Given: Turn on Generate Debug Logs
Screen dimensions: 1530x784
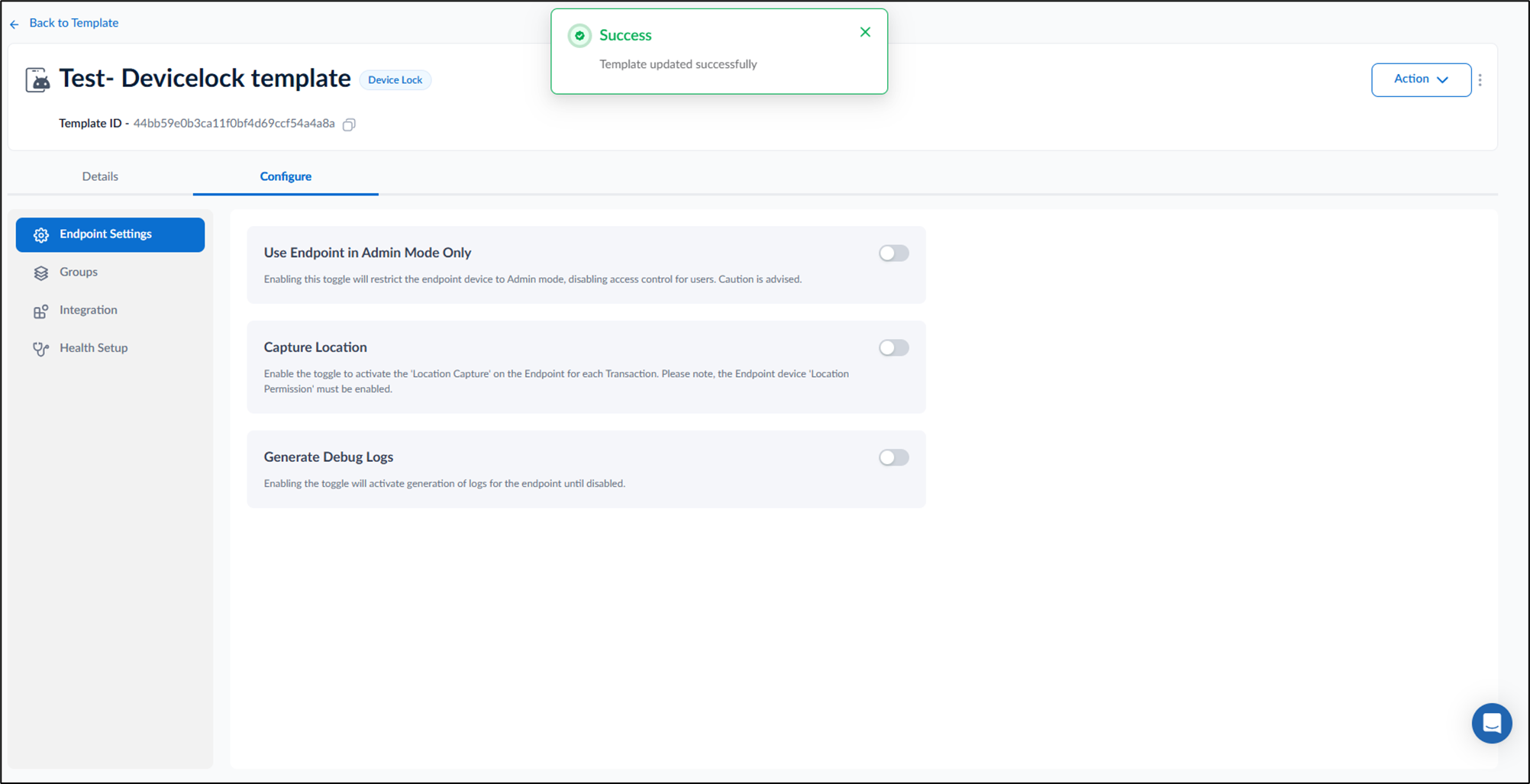Looking at the screenshot, I should pos(893,457).
